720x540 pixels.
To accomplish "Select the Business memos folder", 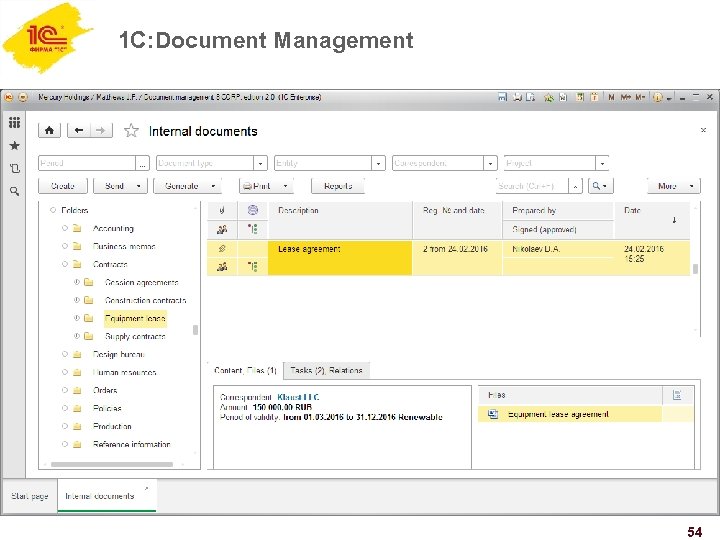I will pyautogui.click(x=124, y=246).
